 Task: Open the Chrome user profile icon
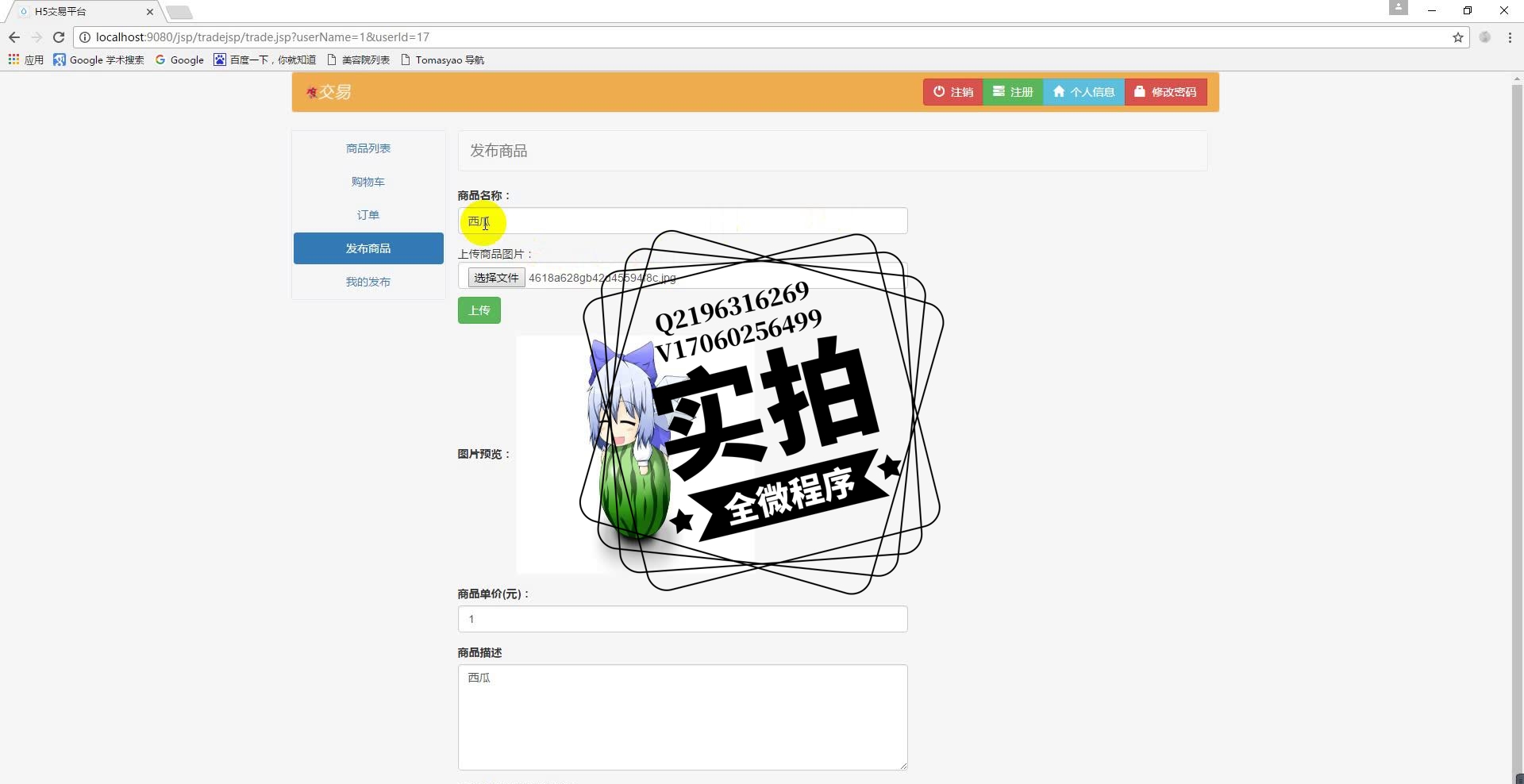pyautogui.click(x=1399, y=7)
